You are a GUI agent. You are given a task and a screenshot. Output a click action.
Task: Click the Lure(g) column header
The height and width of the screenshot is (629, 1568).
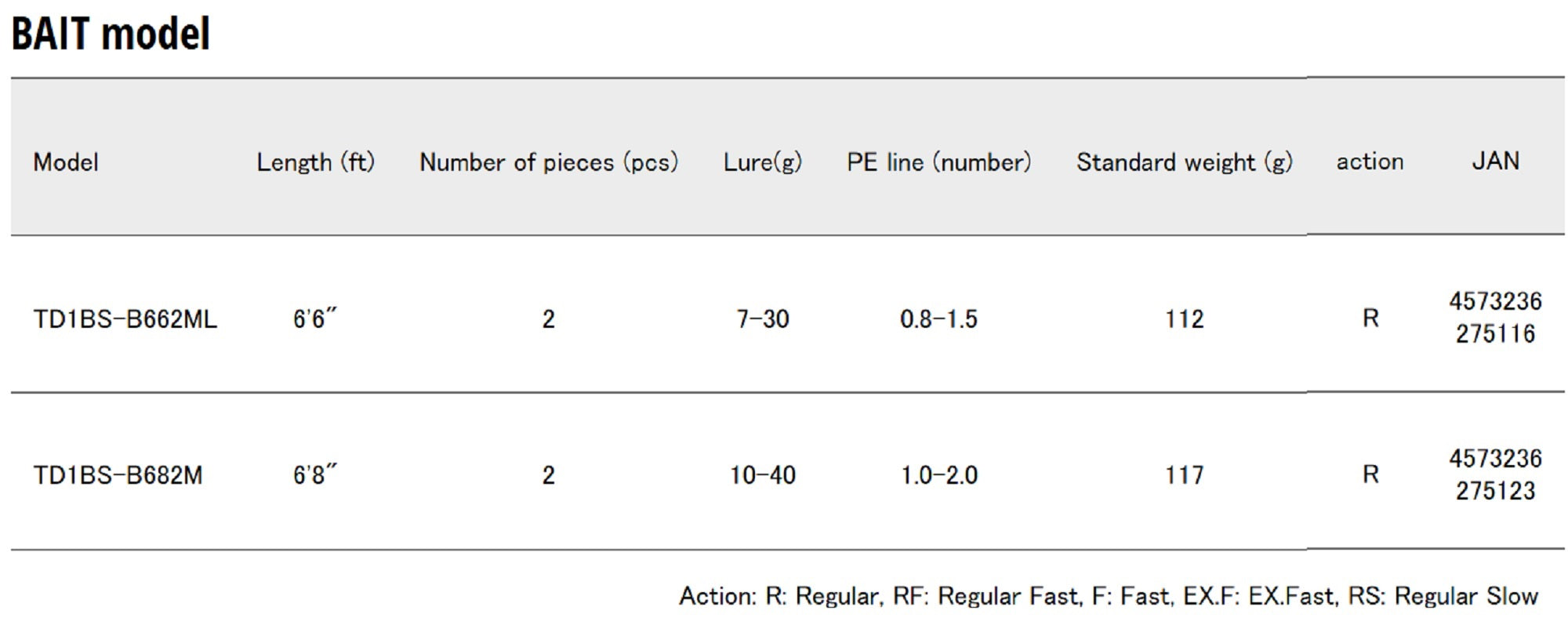(762, 162)
